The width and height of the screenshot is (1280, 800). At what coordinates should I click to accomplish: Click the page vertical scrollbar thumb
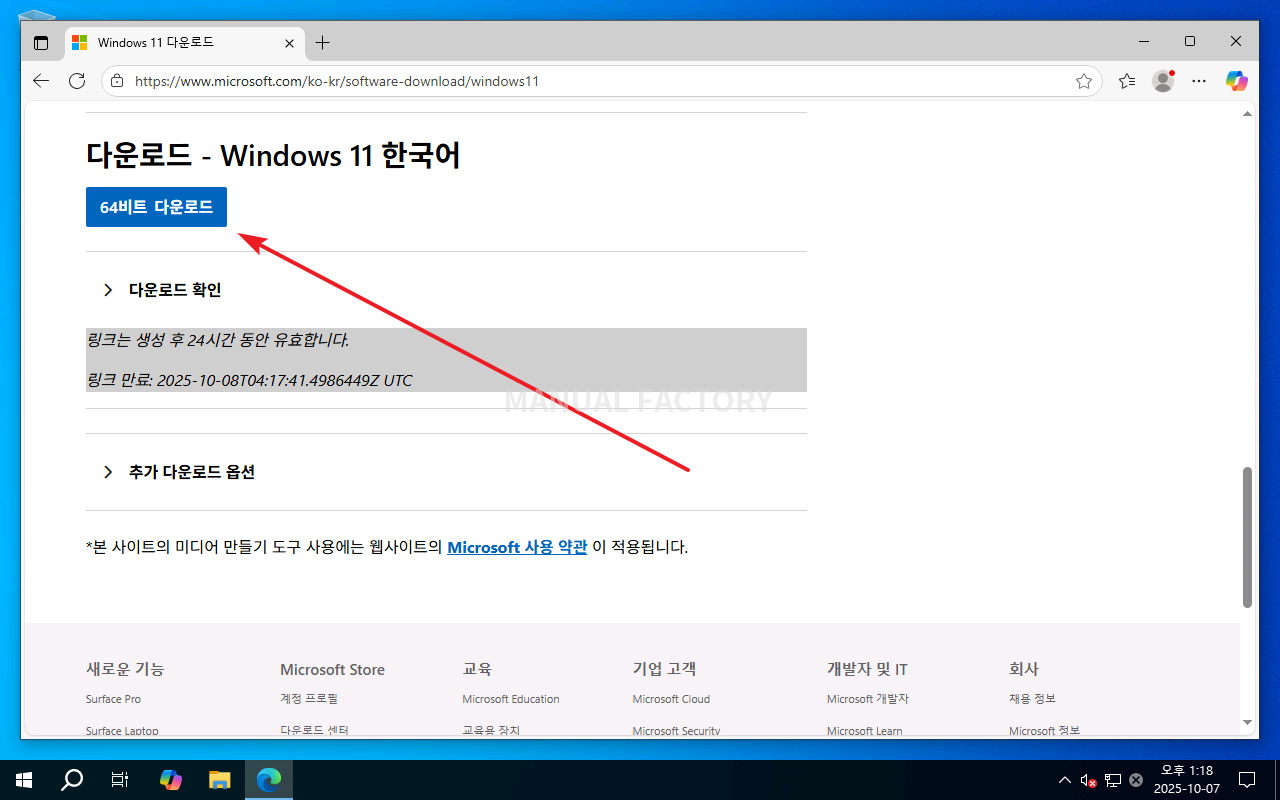[x=1247, y=536]
